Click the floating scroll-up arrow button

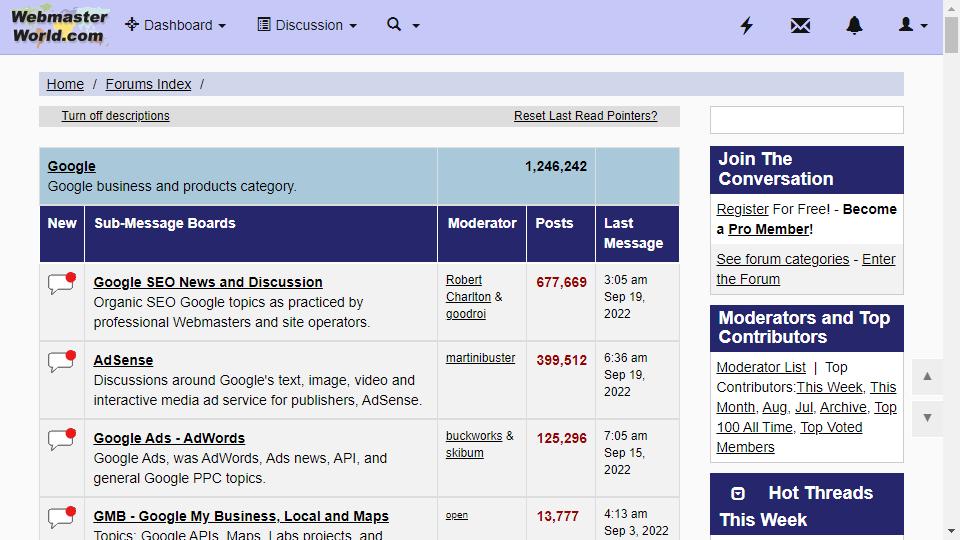pos(927,376)
